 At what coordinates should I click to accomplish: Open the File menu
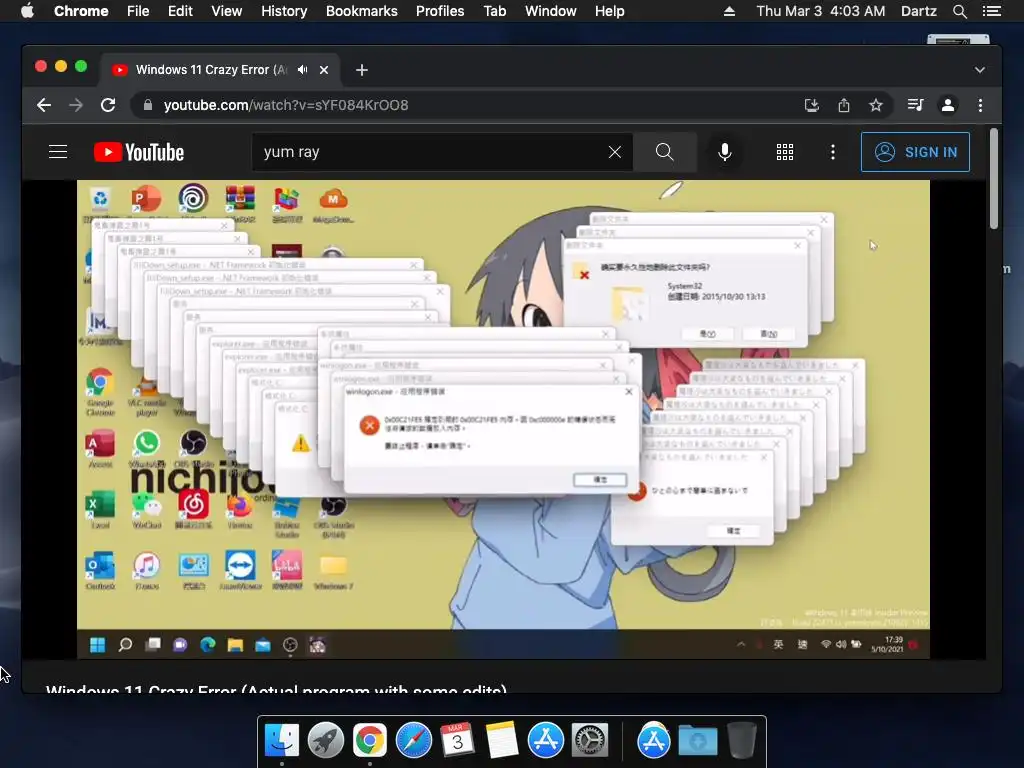point(138,11)
